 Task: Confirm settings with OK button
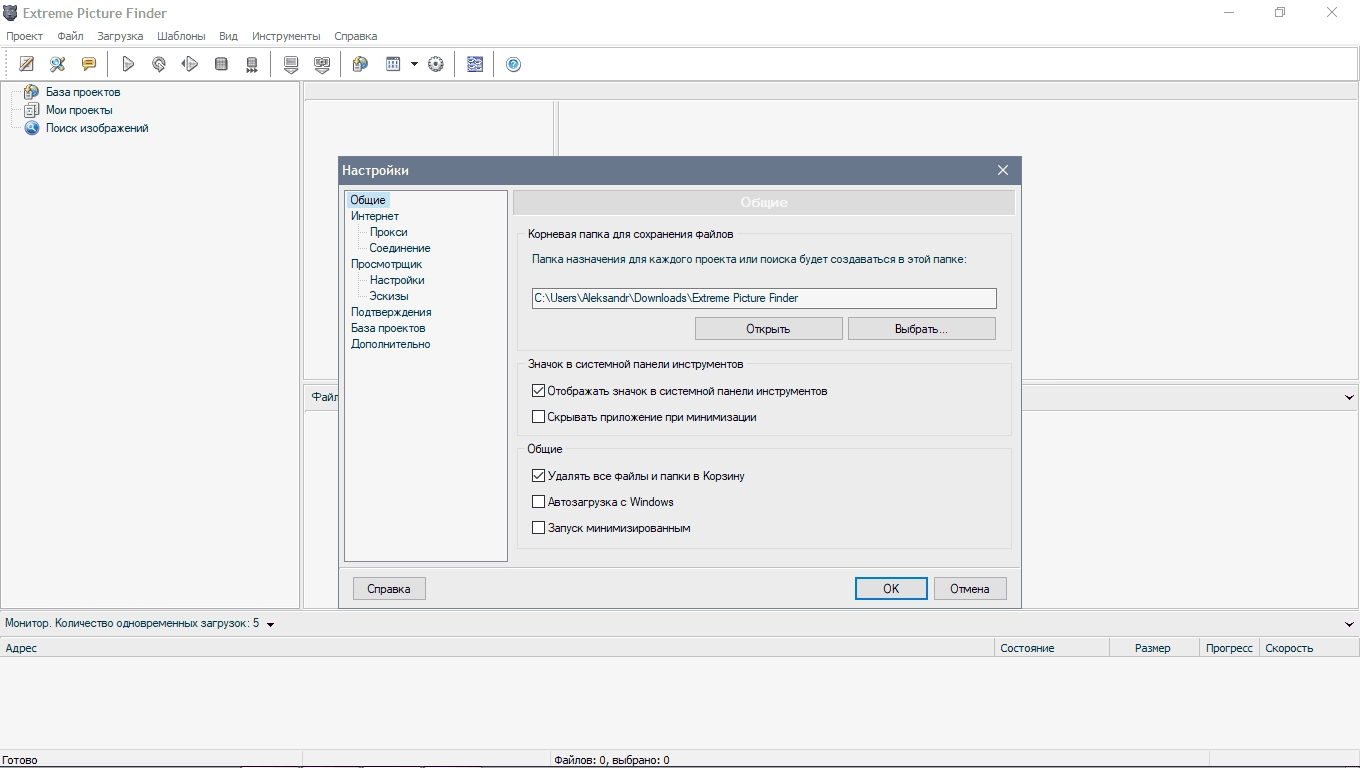891,589
